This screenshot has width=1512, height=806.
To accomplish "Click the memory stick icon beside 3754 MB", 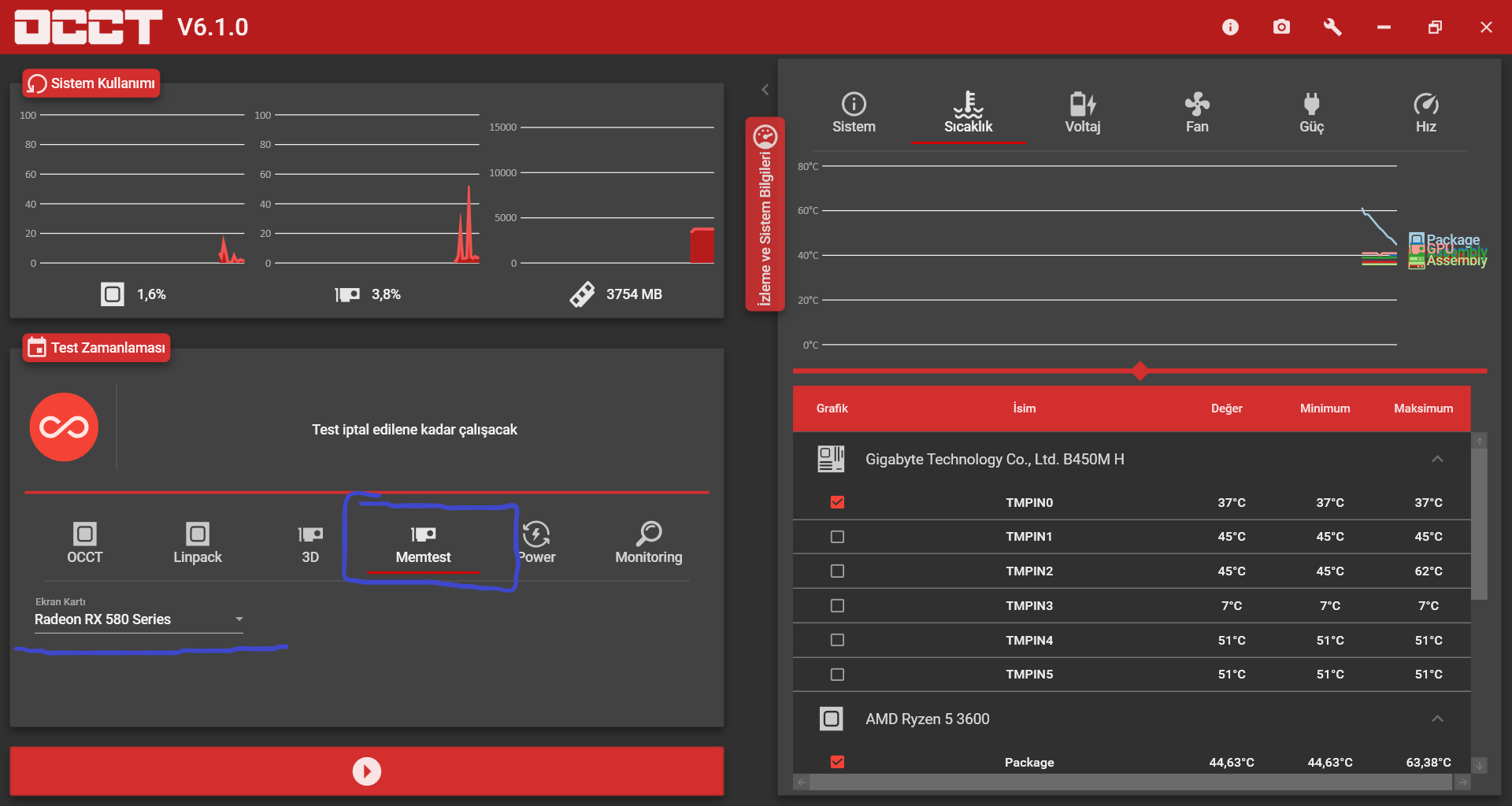I will tap(582, 294).
